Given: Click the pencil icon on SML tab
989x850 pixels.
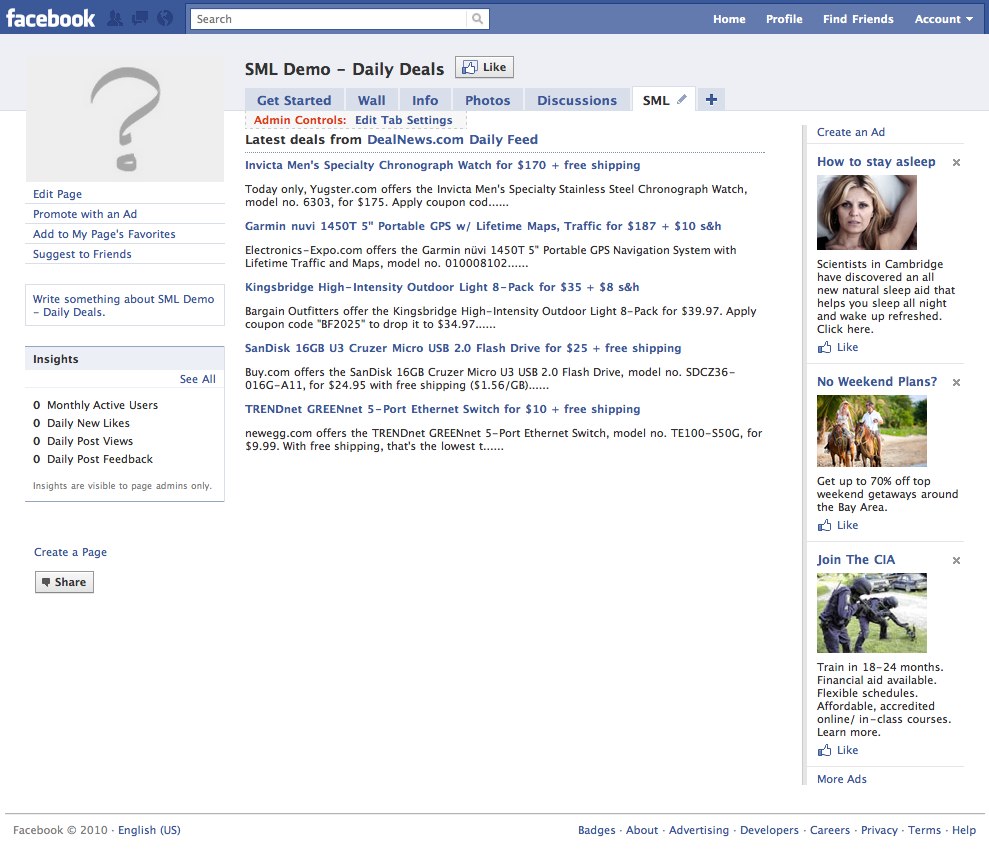Looking at the screenshot, I should (682, 99).
